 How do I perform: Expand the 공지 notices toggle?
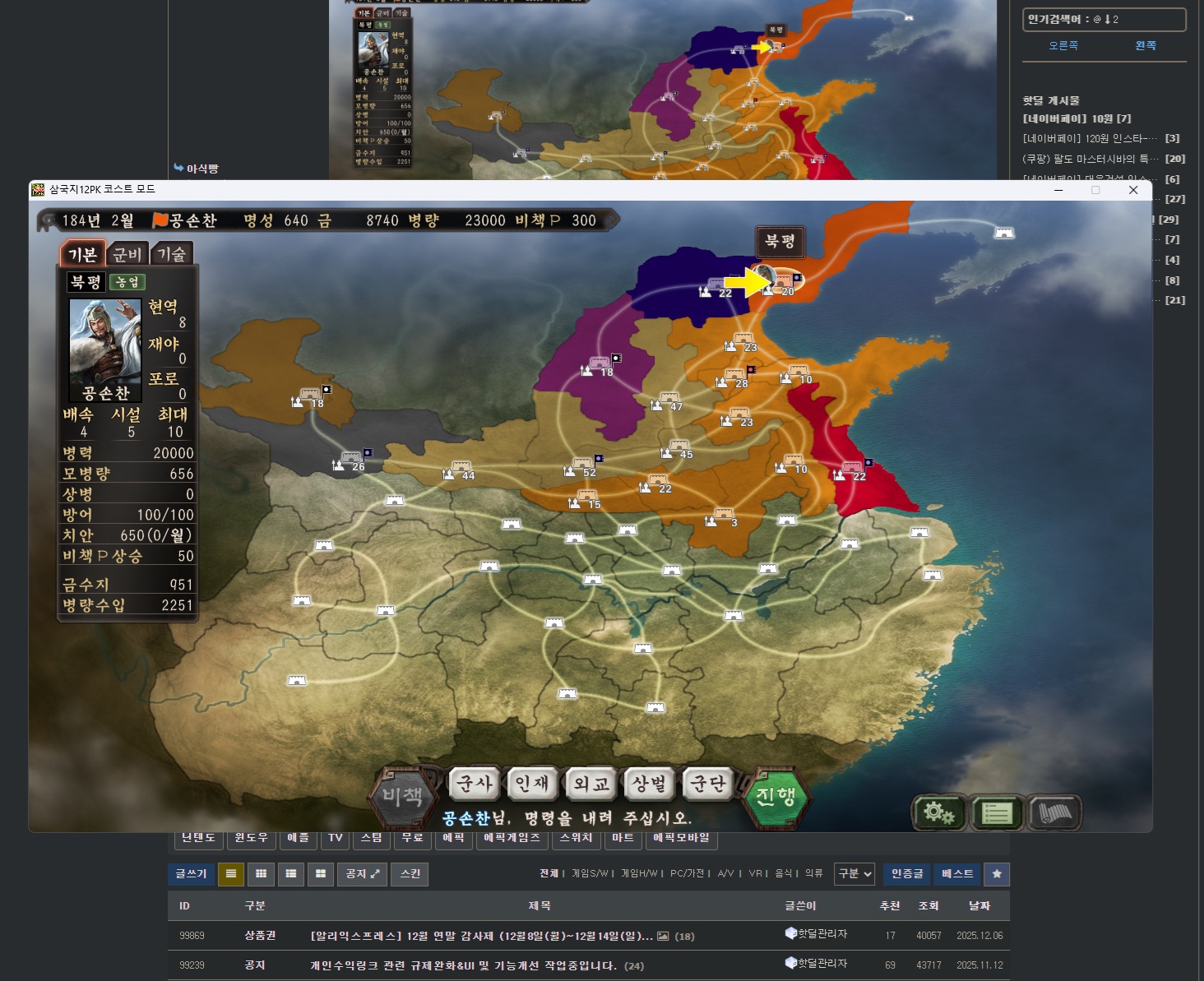click(362, 874)
